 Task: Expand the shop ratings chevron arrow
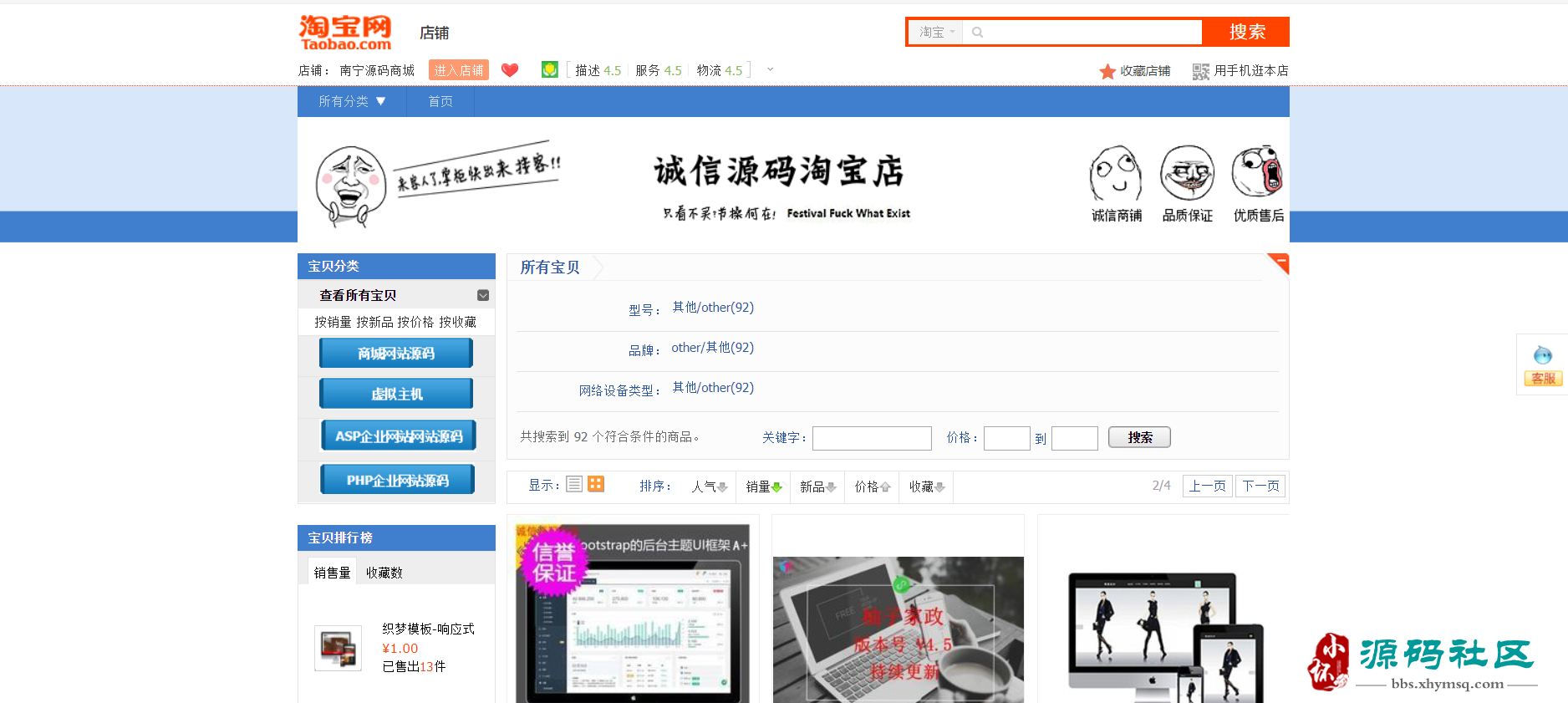click(770, 69)
